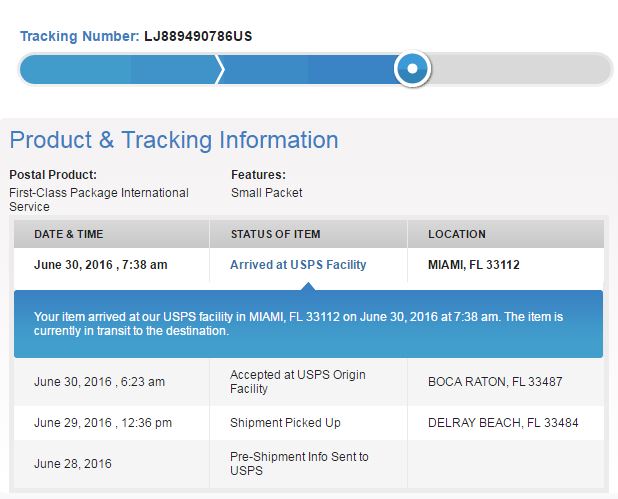The width and height of the screenshot is (618, 499).
Task: Click the June 29, 2016 12:36 pm timestamp
Action: point(102,423)
